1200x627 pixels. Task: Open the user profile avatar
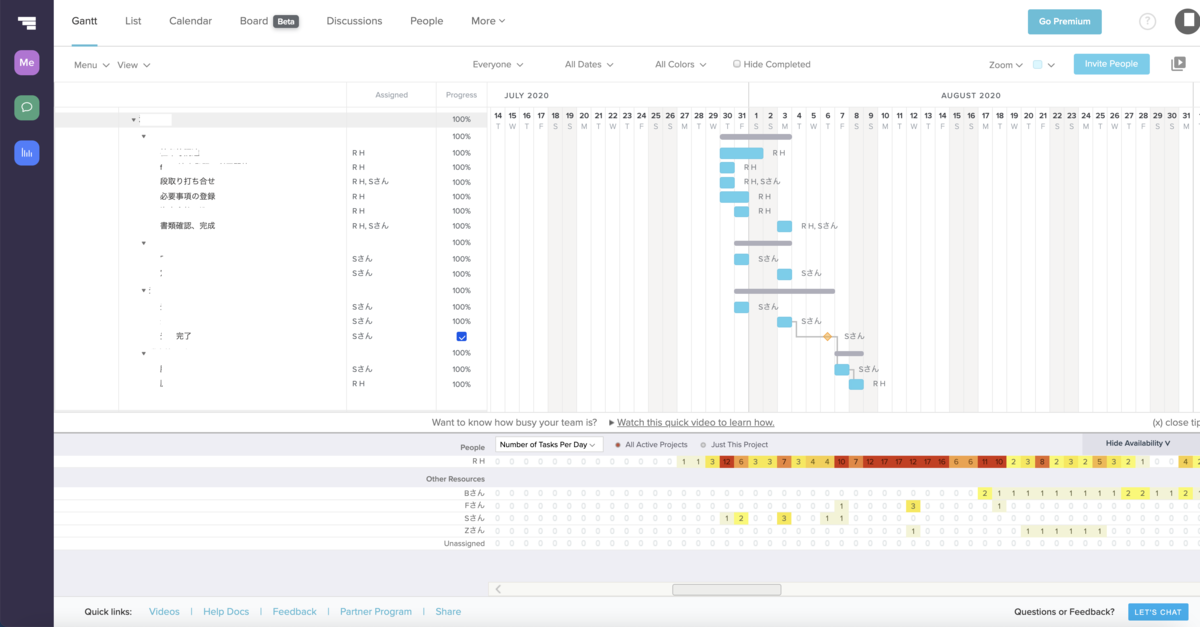[1186, 21]
